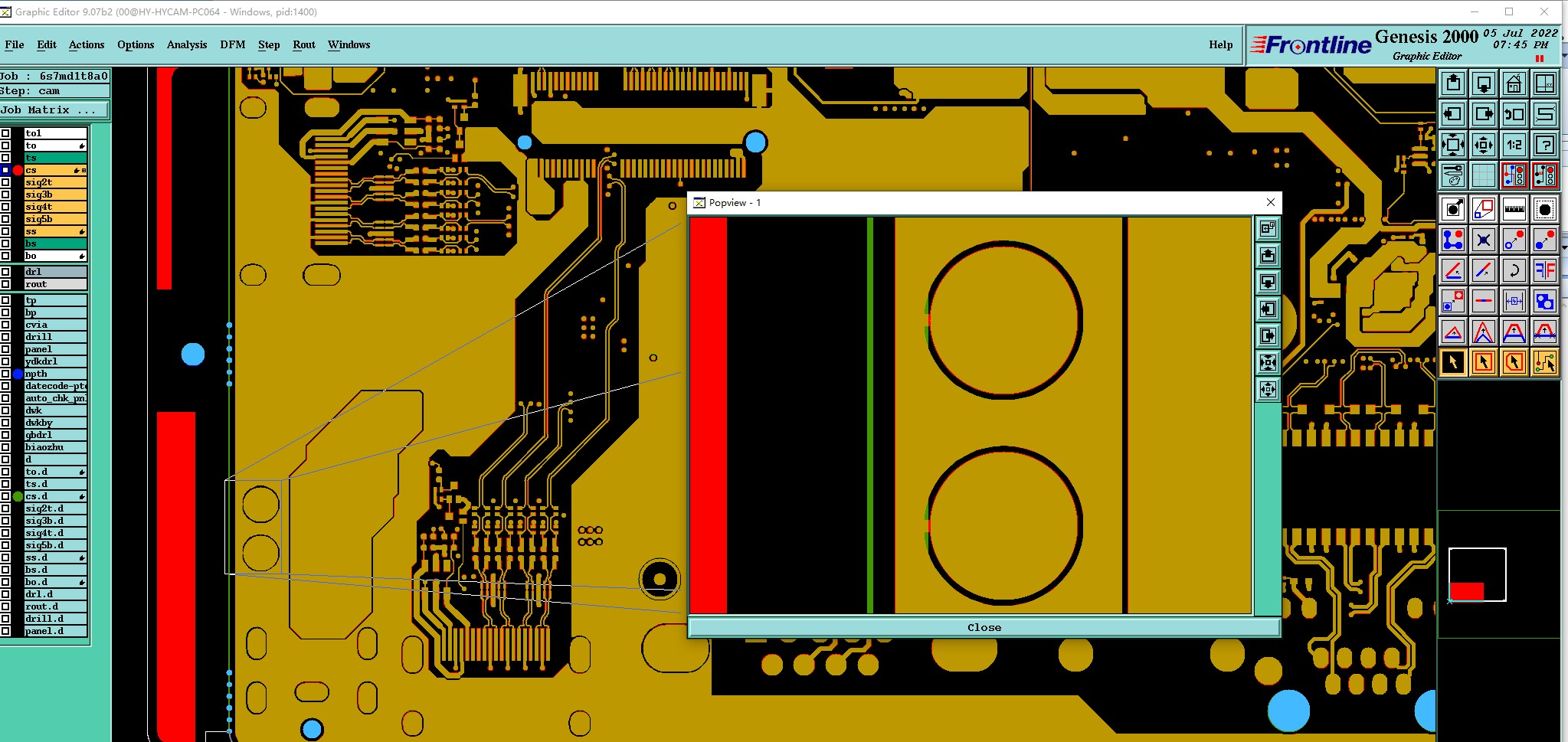Open the Step menu

(269, 44)
